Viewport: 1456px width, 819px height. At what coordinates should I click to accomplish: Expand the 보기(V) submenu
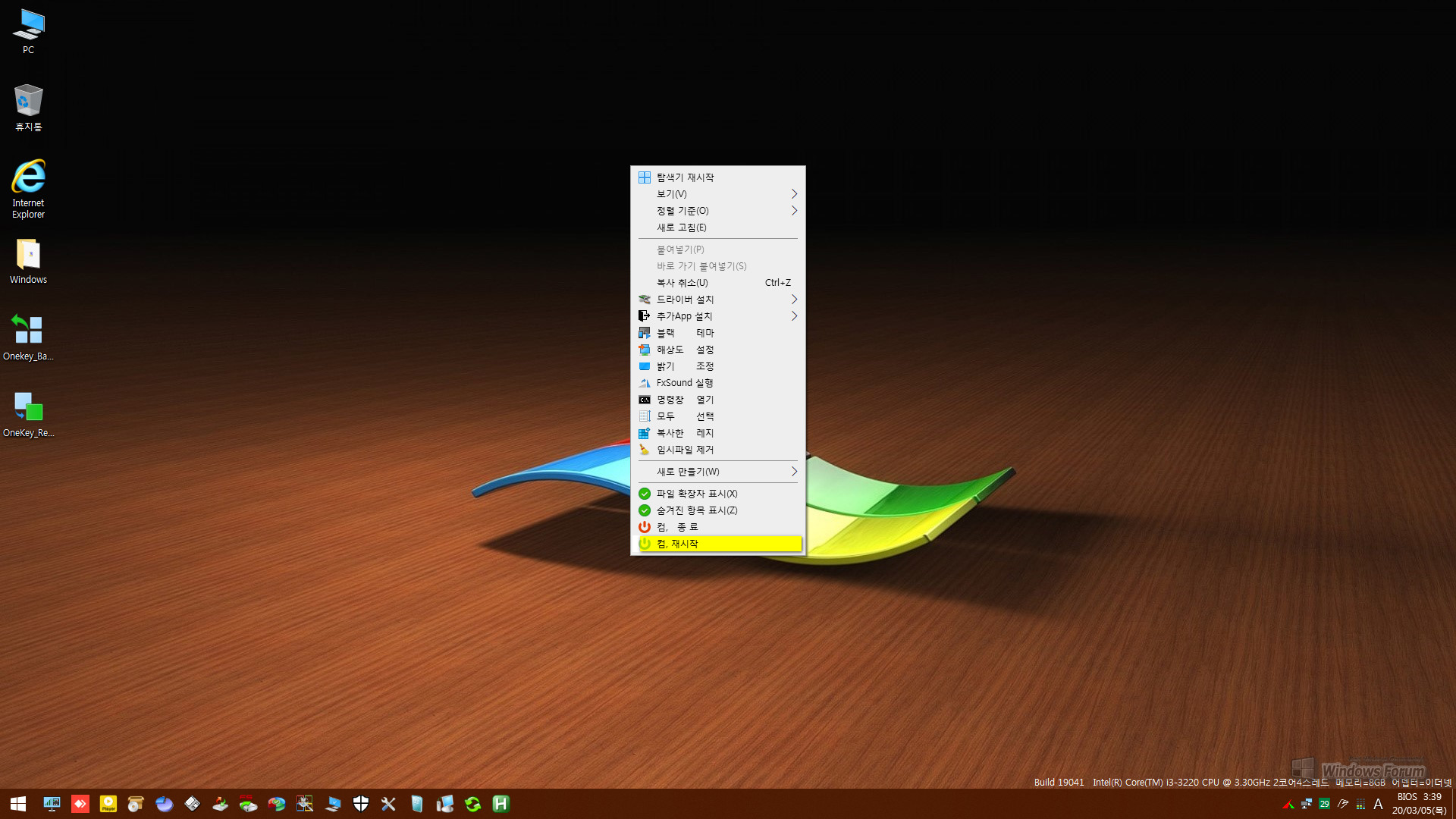pos(717,194)
